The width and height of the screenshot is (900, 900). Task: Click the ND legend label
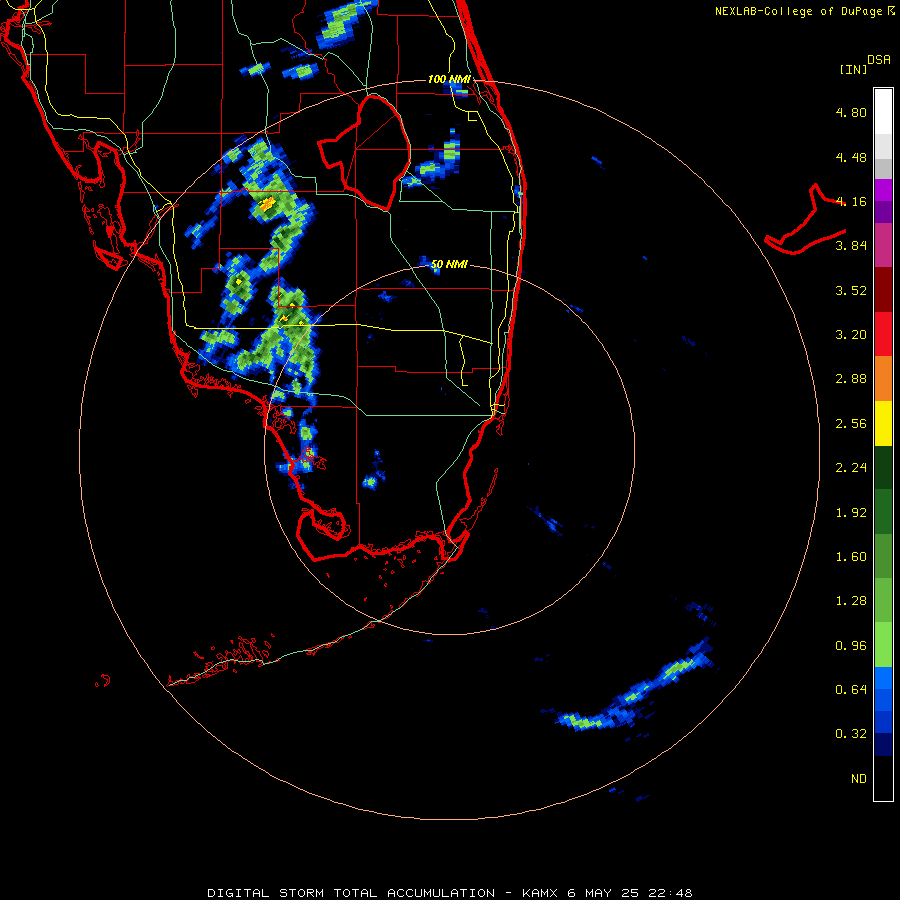[x=859, y=779]
